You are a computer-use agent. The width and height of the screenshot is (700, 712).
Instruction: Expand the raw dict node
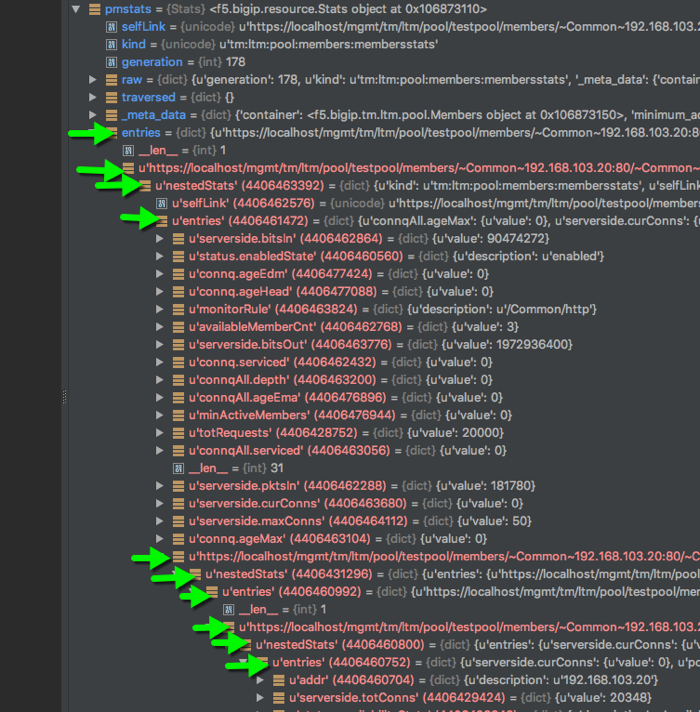pos(93,80)
